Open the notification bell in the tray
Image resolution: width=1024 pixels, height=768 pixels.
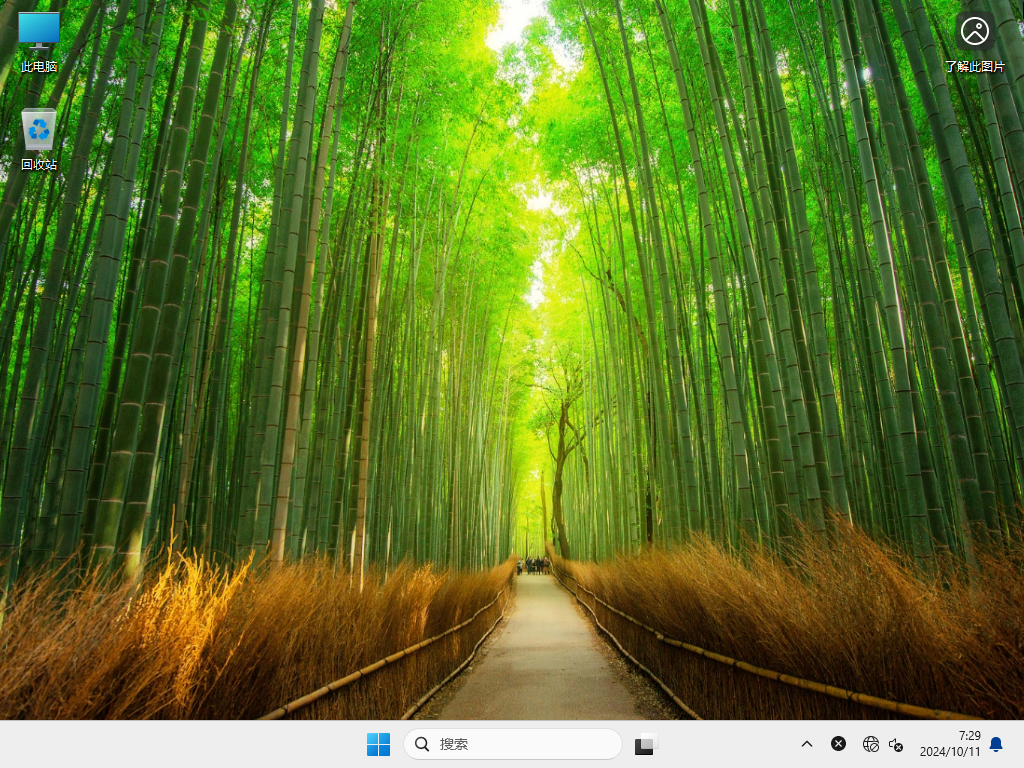click(x=996, y=744)
